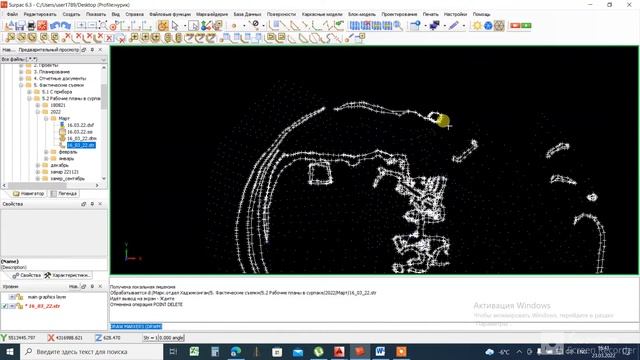Click the red X in box delete icon

pyautogui.click(x=109, y=38)
